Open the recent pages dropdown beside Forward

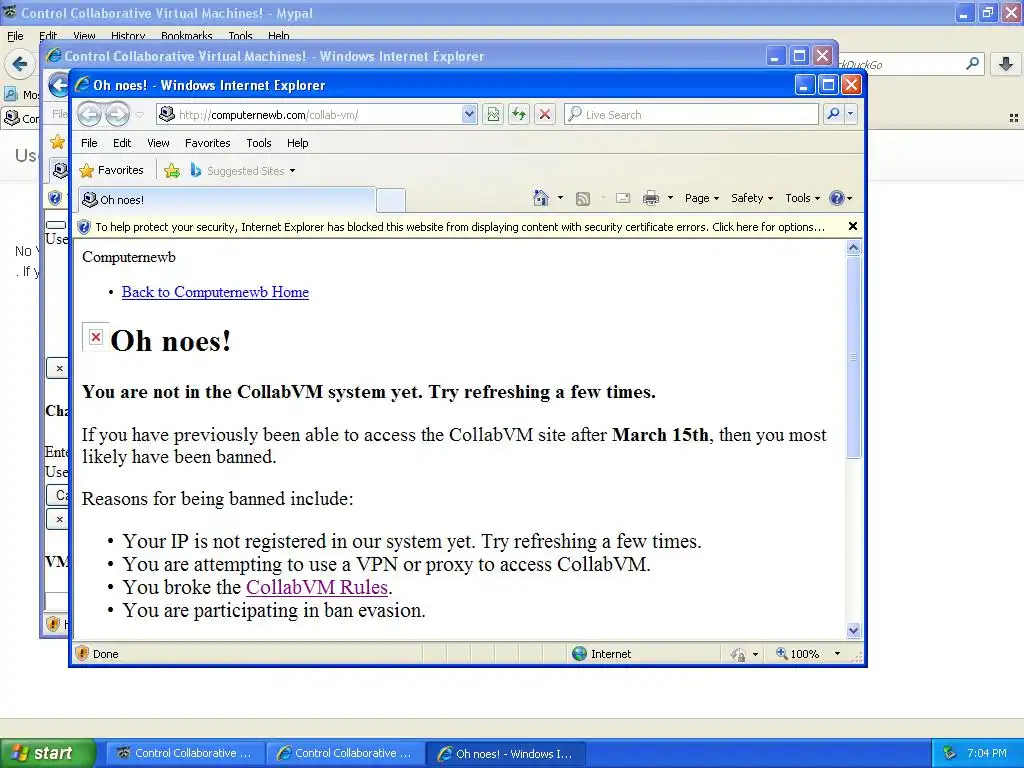(140, 115)
